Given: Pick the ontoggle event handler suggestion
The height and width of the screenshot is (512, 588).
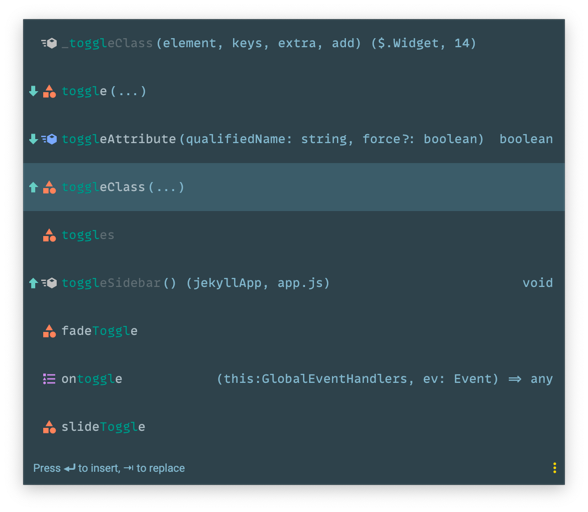Looking at the screenshot, I should (x=294, y=379).
